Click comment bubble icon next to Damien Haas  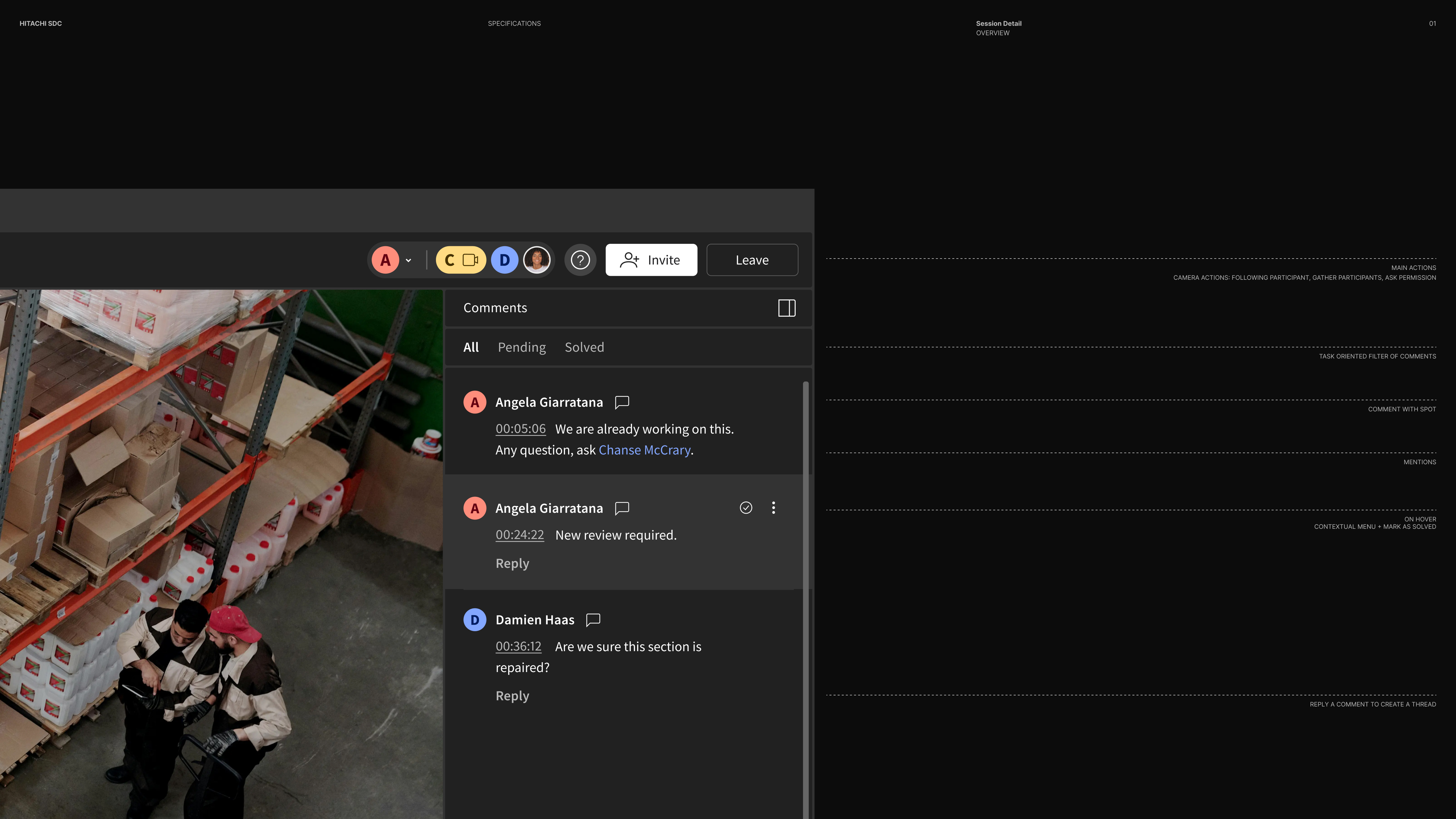(x=593, y=619)
